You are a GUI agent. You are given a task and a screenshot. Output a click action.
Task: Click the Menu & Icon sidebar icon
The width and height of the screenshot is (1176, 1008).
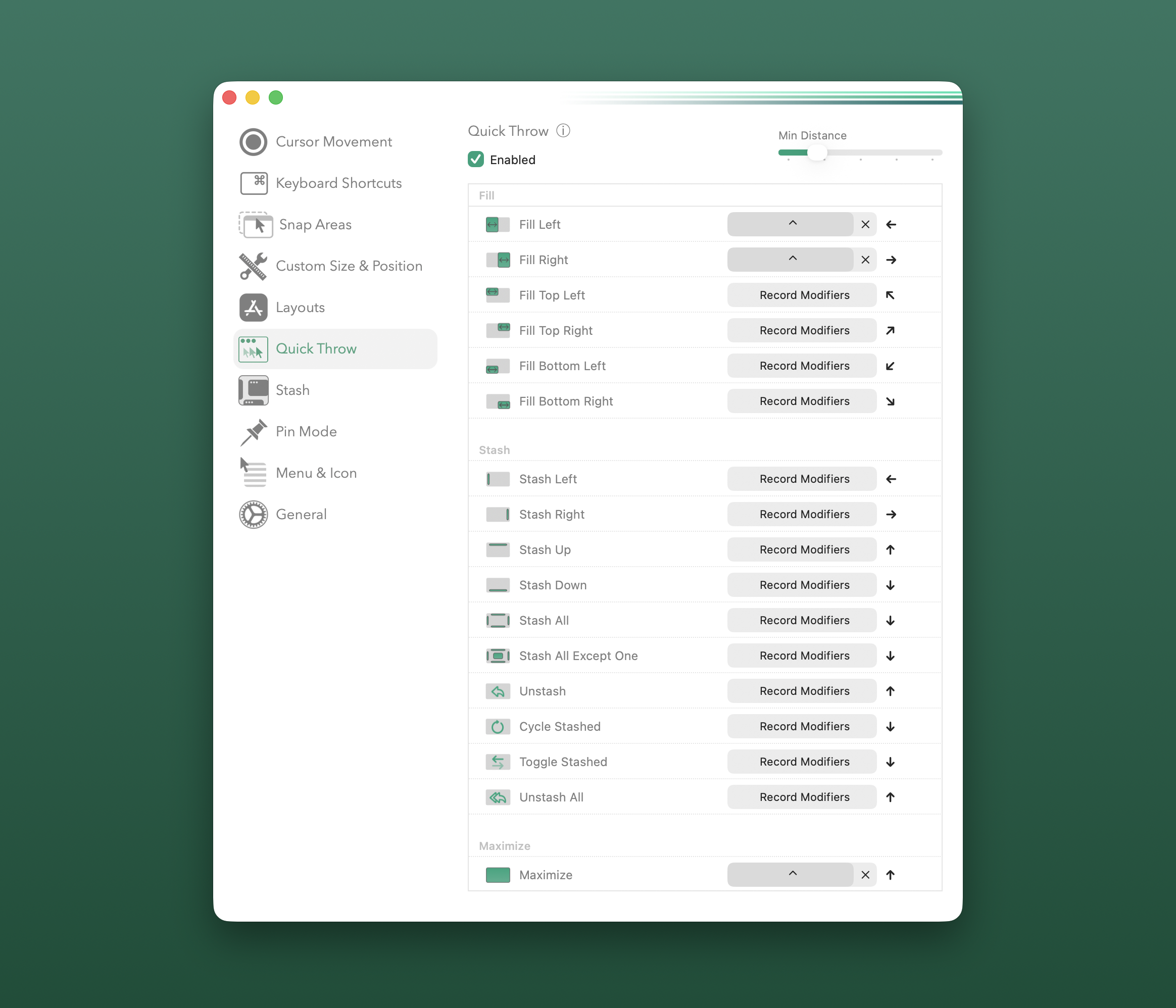pyautogui.click(x=253, y=473)
